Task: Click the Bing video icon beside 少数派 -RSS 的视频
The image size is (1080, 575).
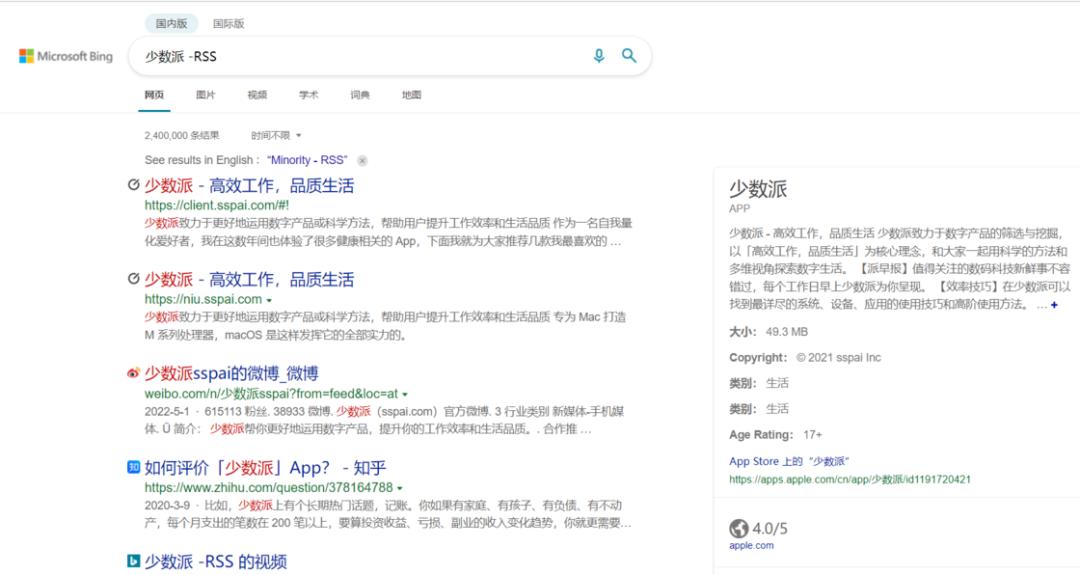Action: [x=134, y=561]
